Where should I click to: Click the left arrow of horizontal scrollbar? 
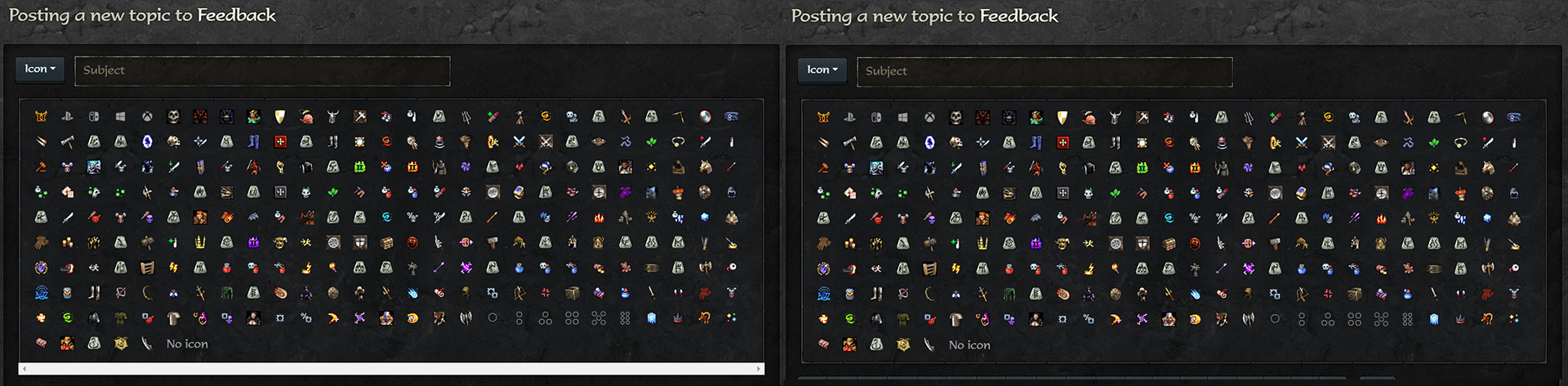click(24, 369)
